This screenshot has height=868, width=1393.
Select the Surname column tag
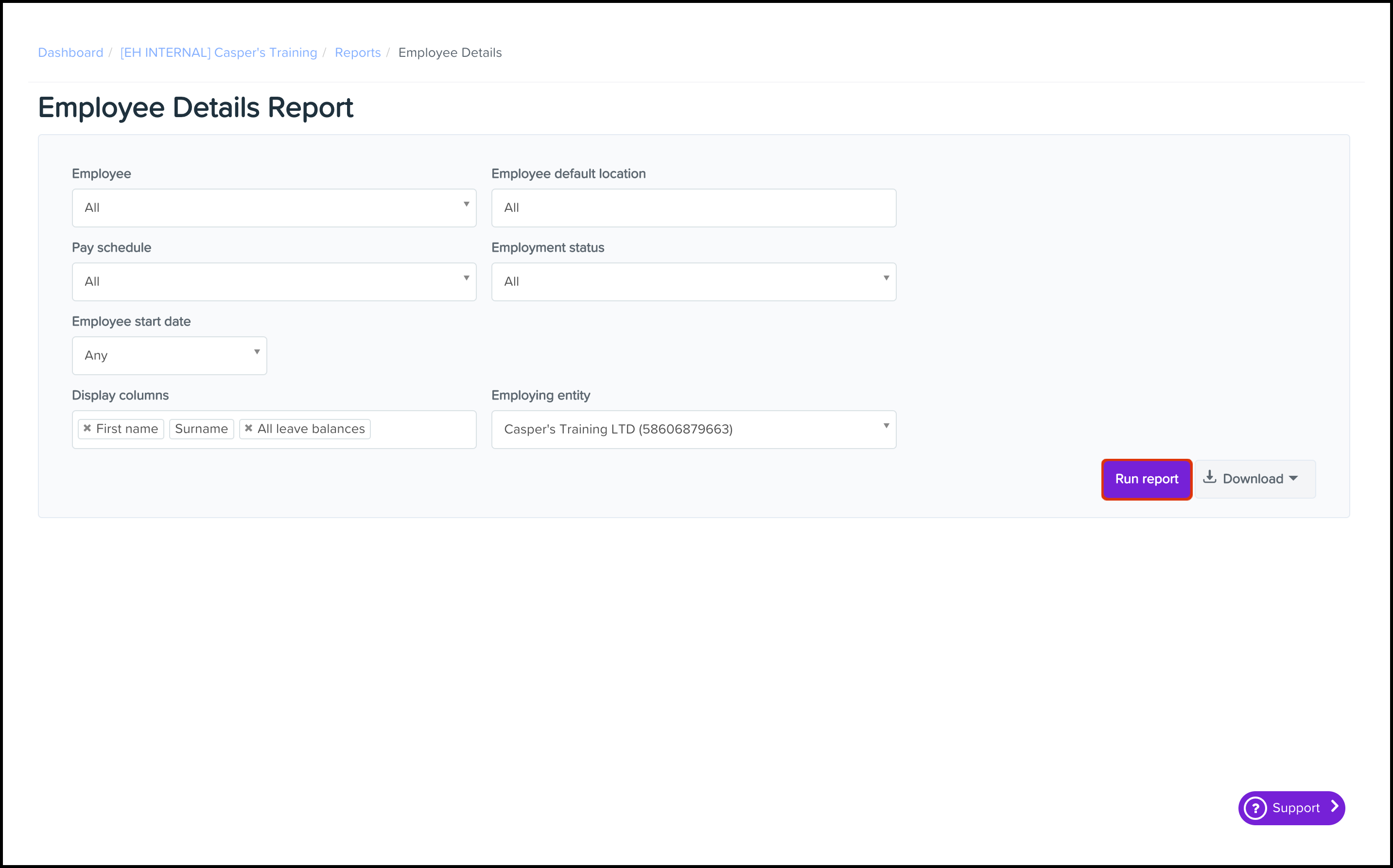tap(201, 429)
